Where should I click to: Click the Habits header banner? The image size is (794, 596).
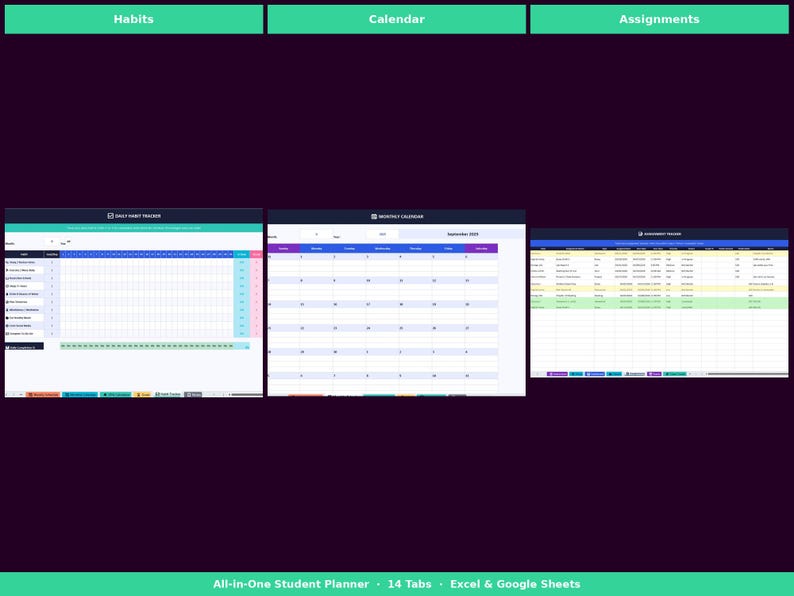point(134,19)
